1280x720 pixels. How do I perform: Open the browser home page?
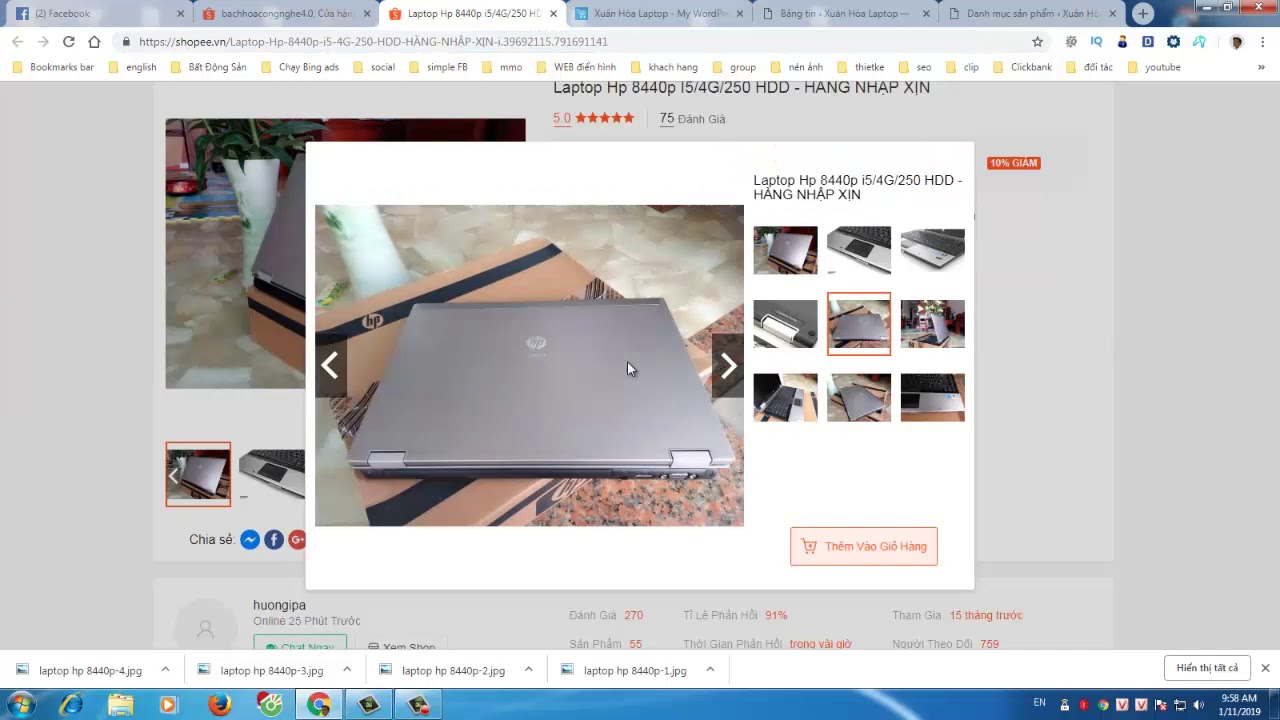point(94,42)
